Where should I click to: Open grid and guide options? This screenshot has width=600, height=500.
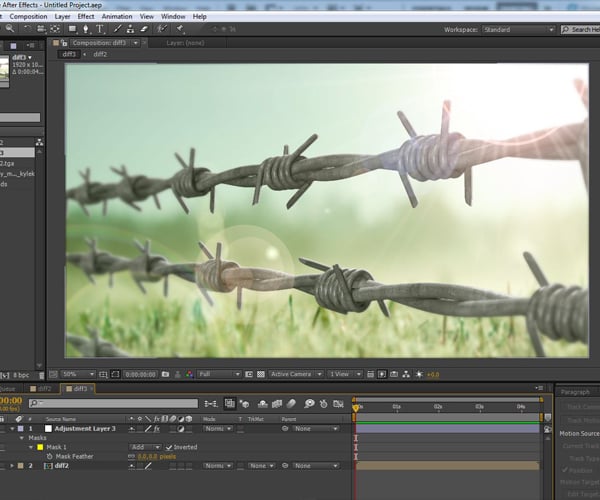click(x=103, y=374)
